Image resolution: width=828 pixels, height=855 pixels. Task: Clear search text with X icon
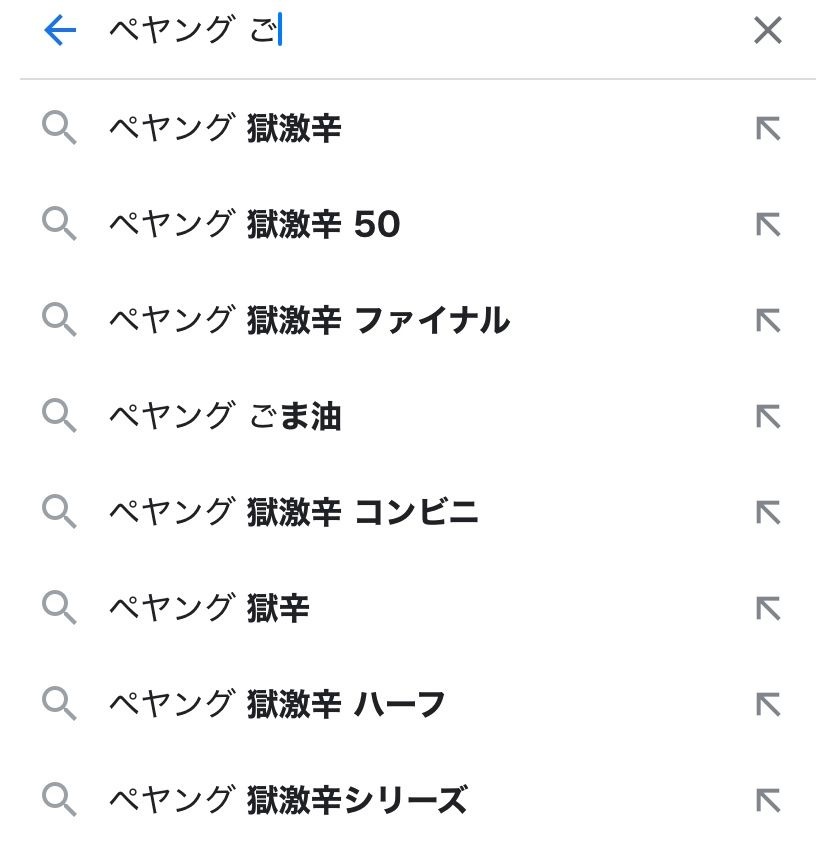[767, 32]
